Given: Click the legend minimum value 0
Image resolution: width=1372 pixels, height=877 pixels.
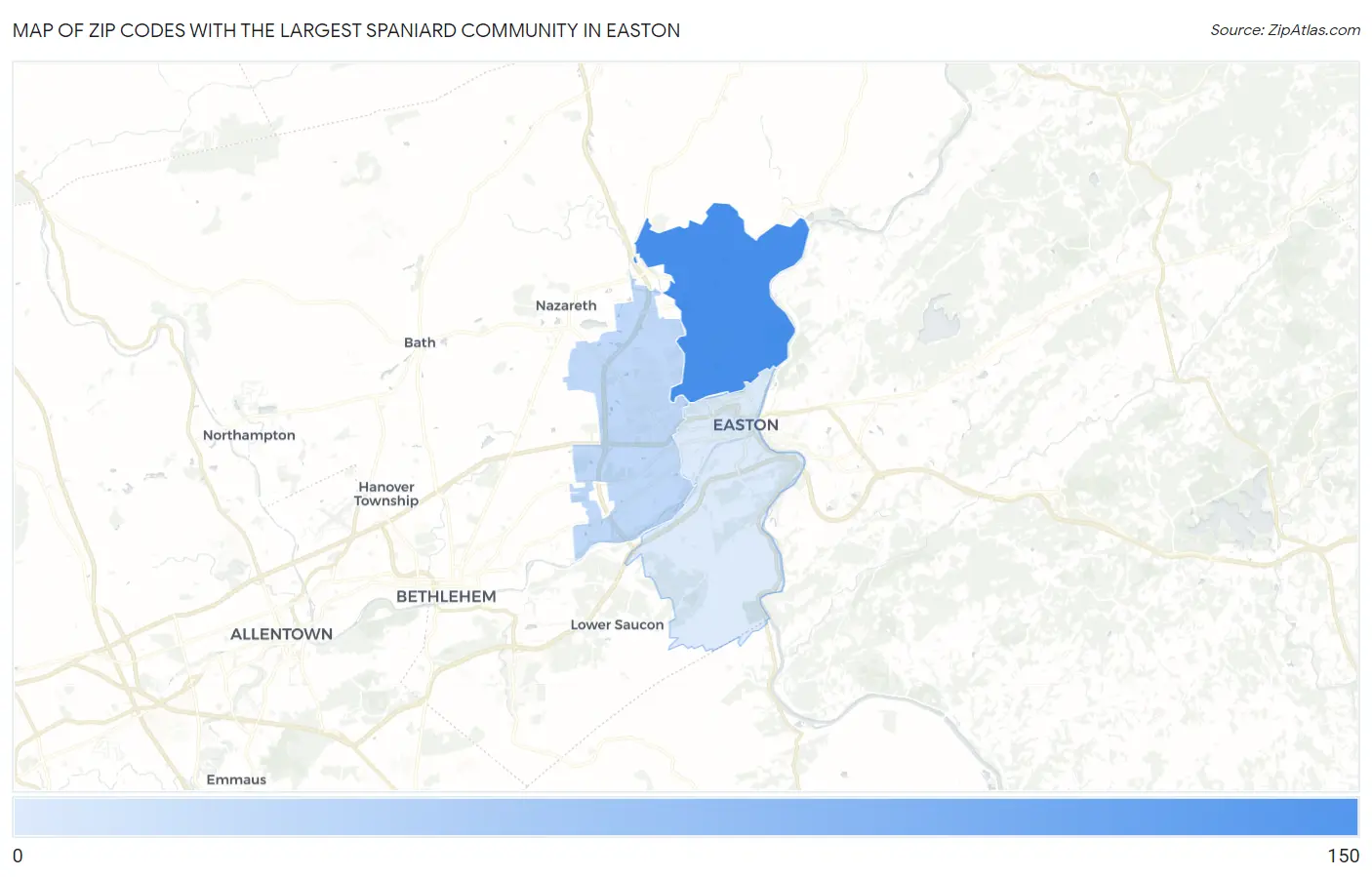Looking at the screenshot, I should [x=18, y=856].
